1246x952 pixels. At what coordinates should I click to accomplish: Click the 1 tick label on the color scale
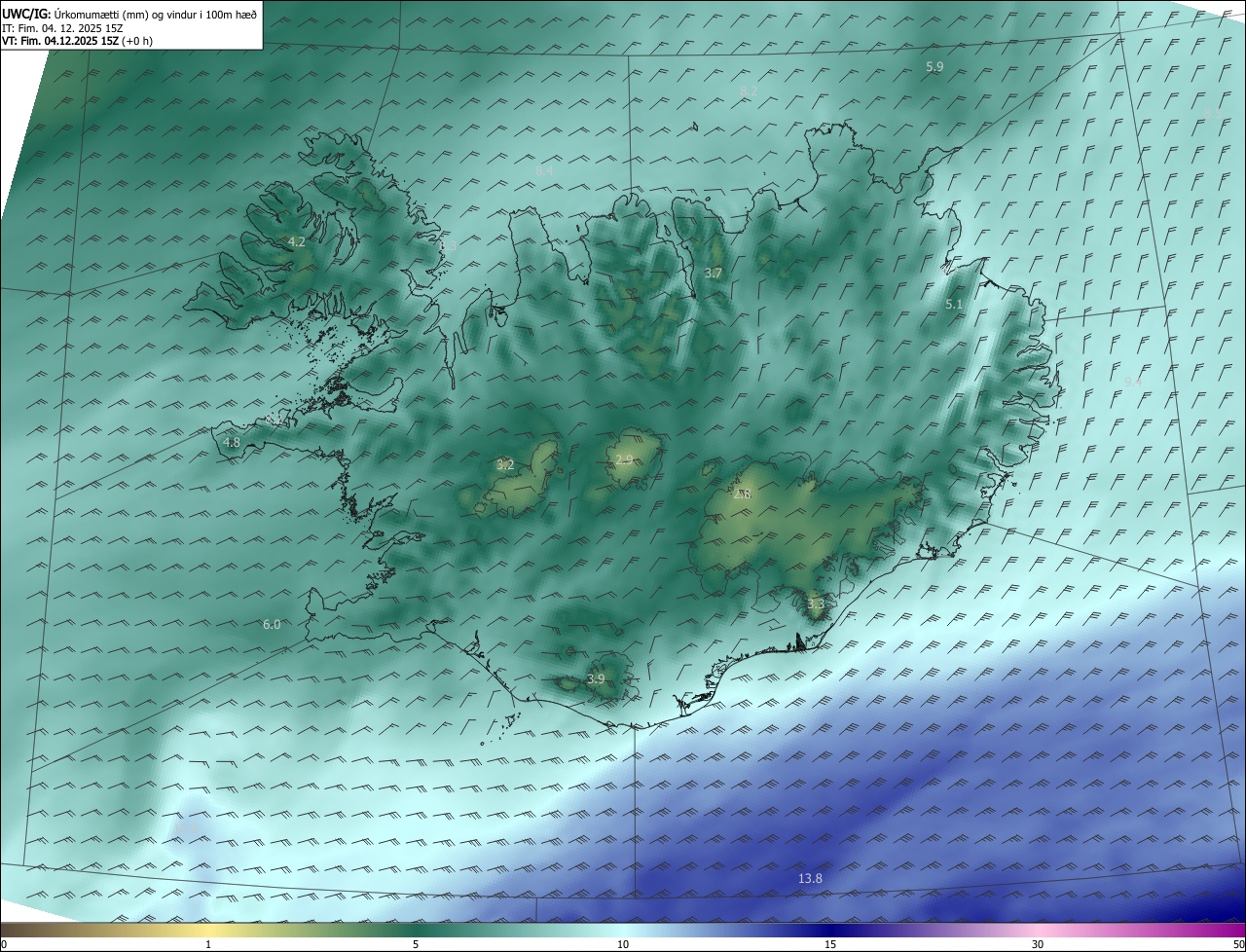pyautogui.click(x=208, y=944)
